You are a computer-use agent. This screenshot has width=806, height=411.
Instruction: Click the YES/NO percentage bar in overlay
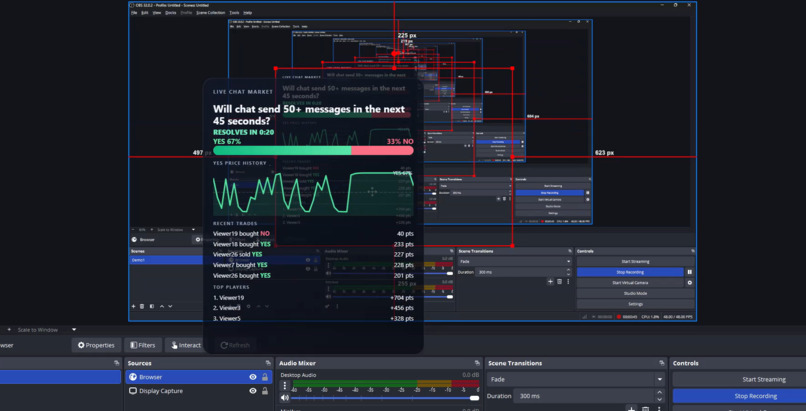(x=313, y=151)
